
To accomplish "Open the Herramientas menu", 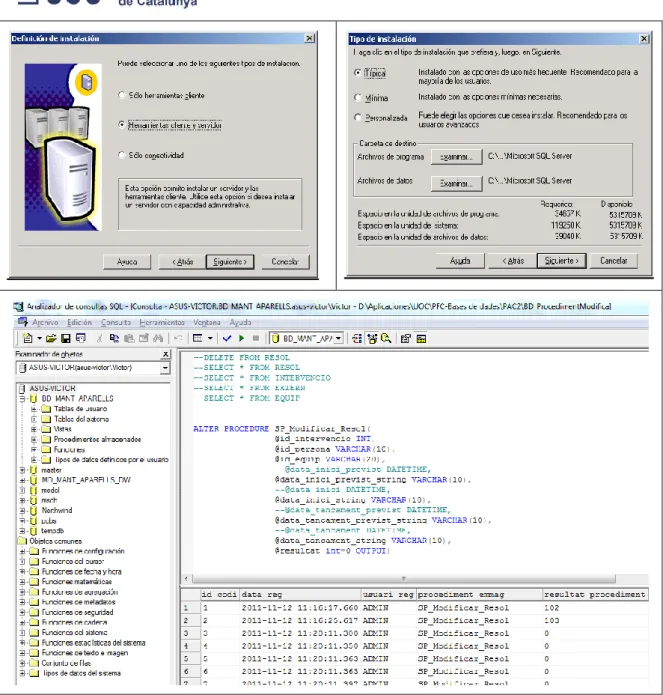I will click(162, 322).
